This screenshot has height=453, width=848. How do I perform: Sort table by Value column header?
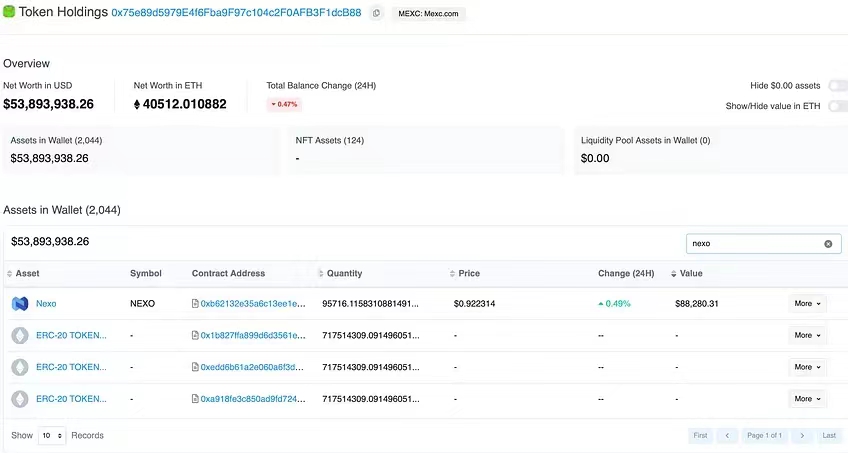coord(691,273)
